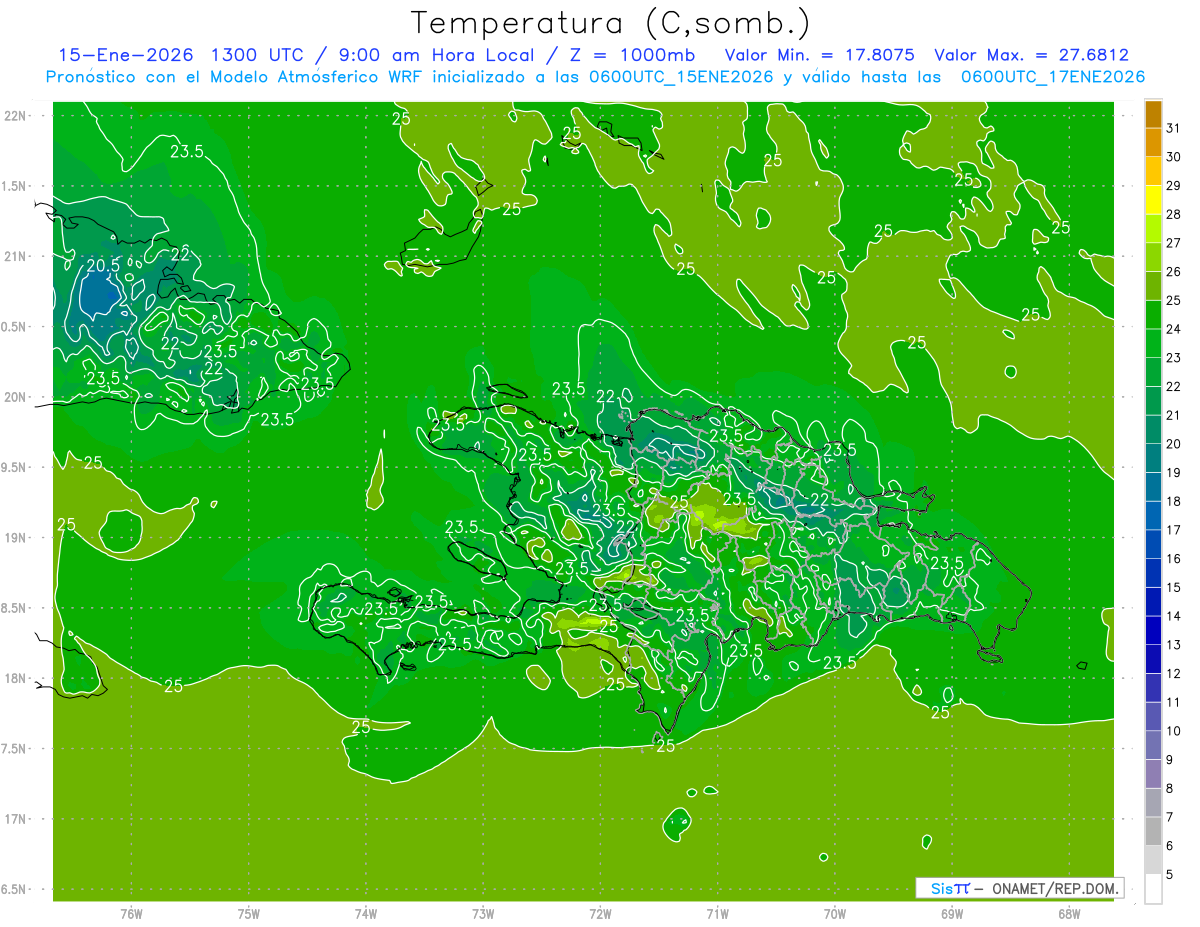This screenshot has width=1200, height=927.
Task: Click the "69W" longitude axis label
Action: pos(952,913)
